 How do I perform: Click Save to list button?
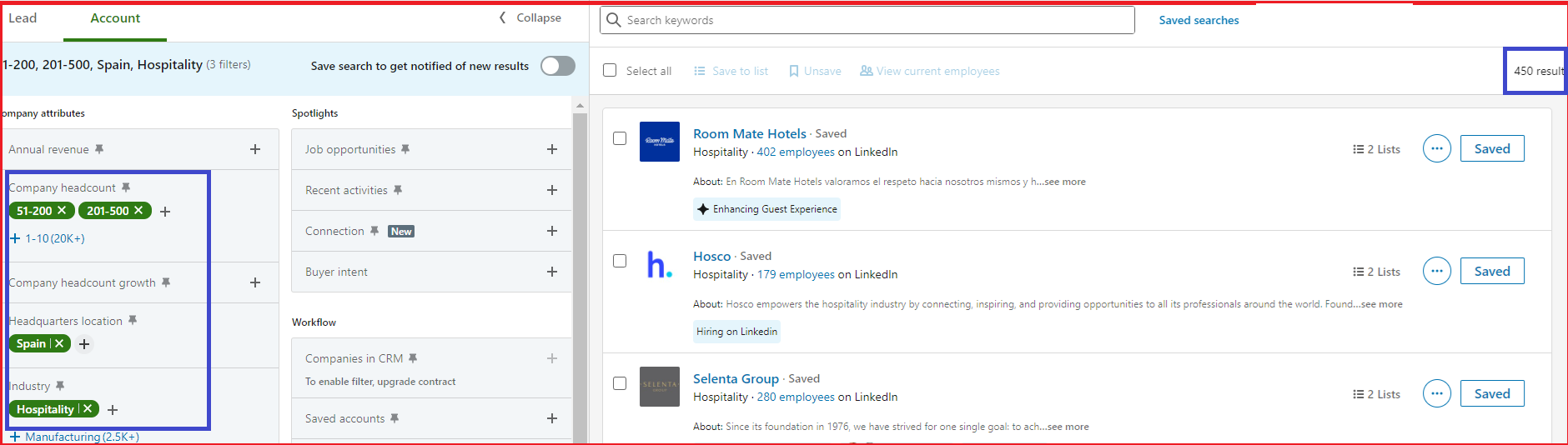point(731,71)
